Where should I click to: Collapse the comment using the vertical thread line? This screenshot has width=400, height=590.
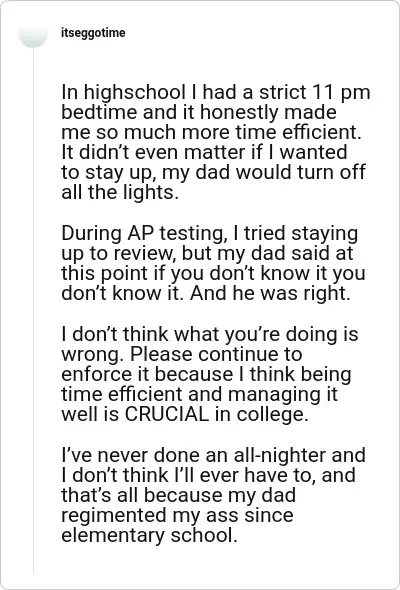click(x=33, y=311)
